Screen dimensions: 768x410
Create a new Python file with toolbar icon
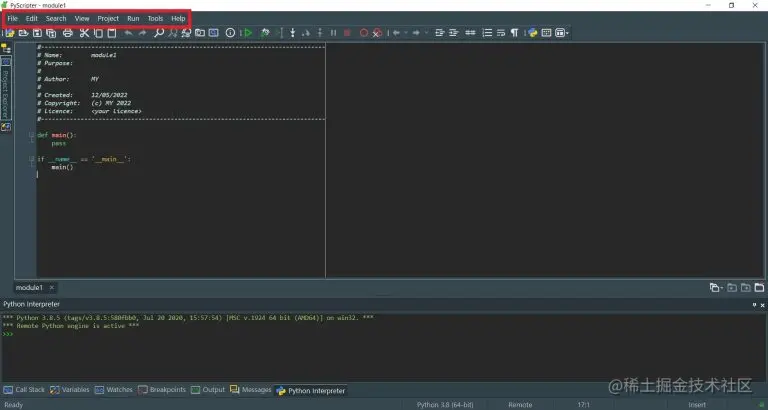tap(10, 33)
